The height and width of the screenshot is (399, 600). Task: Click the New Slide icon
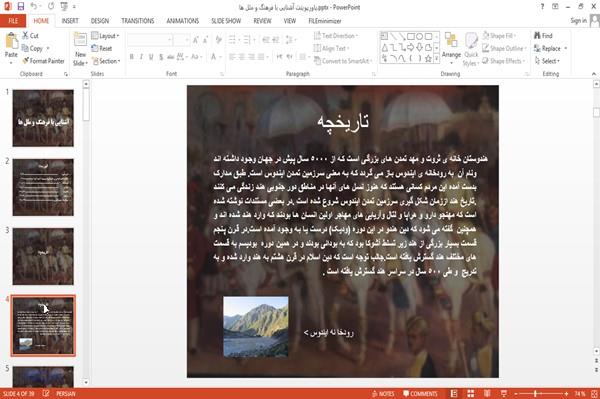coord(80,40)
